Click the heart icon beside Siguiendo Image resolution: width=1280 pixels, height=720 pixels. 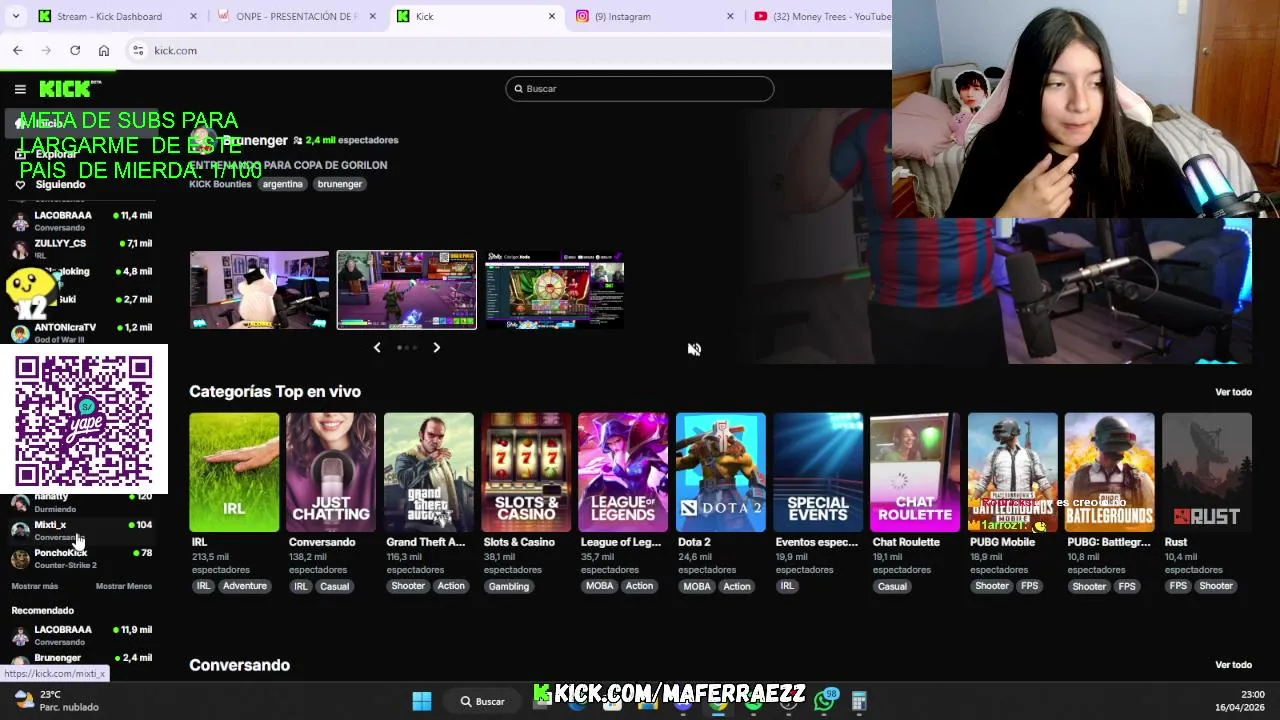(x=20, y=185)
